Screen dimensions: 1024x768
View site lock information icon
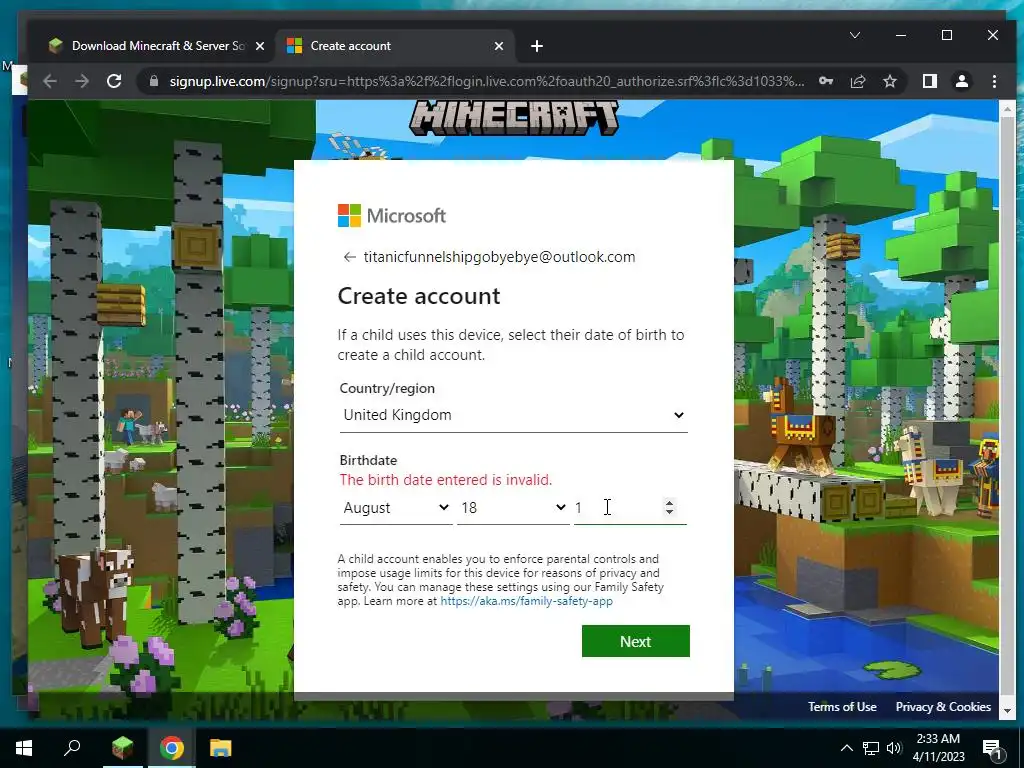(x=154, y=82)
